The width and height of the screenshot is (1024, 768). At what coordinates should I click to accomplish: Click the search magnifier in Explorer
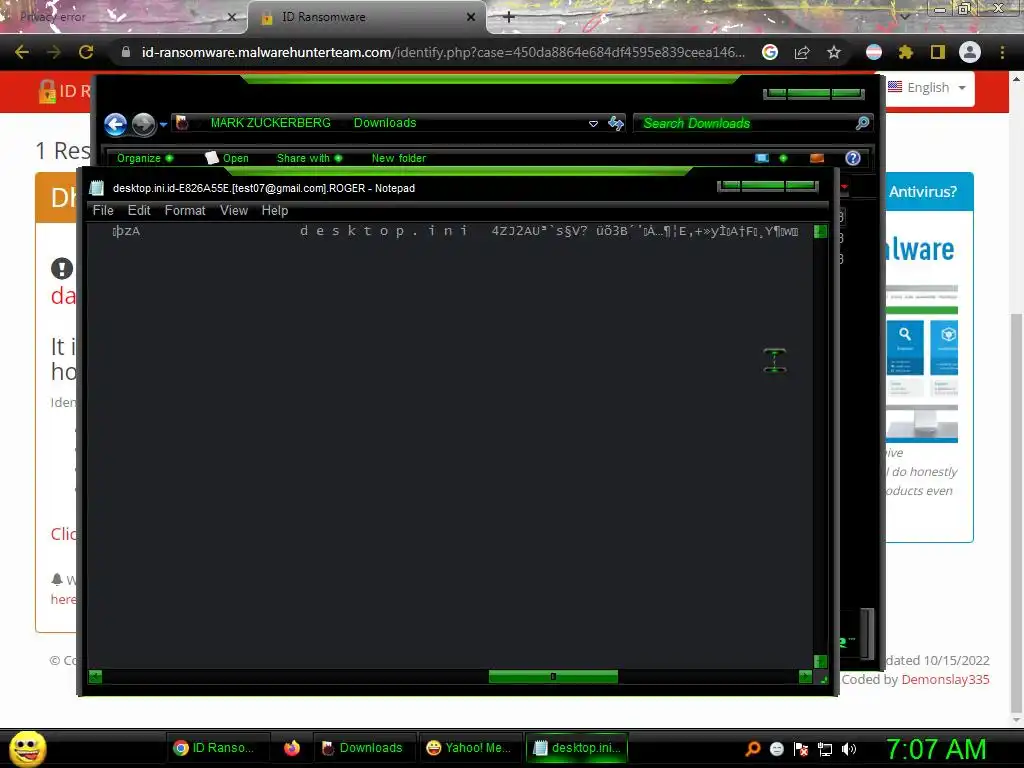click(x=862, y=123)
